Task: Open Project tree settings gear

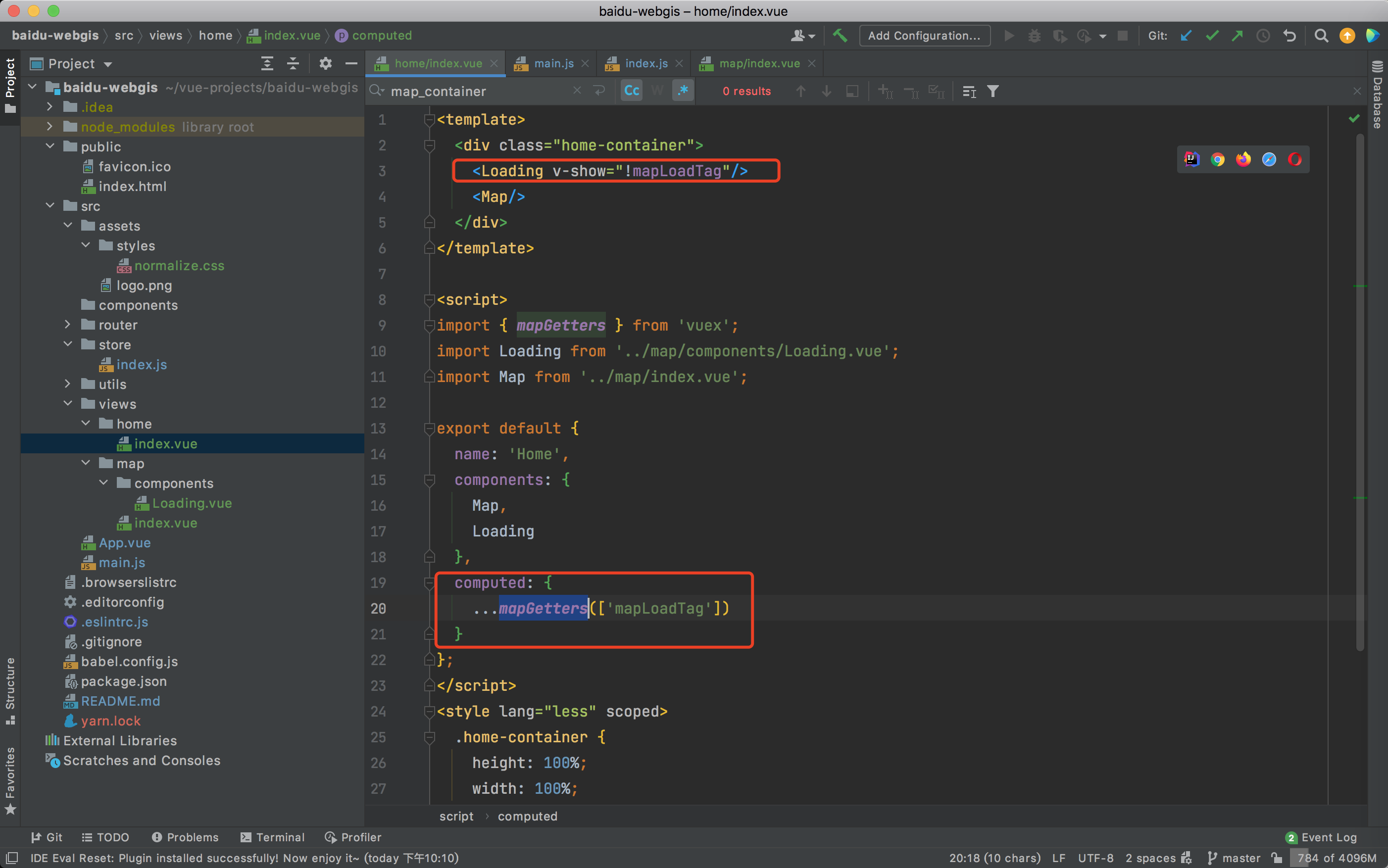Action: pos(325,63)
